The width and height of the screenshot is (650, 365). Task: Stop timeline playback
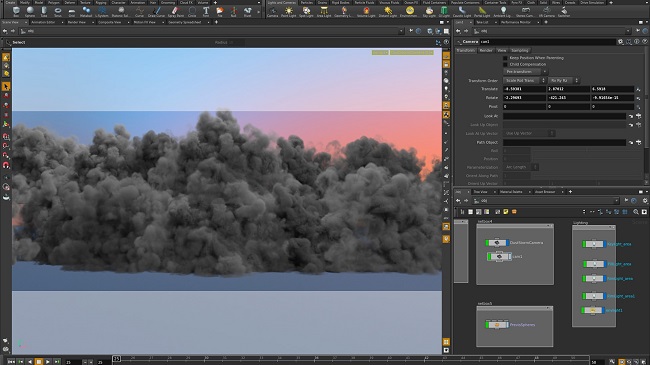pos(39,362)
